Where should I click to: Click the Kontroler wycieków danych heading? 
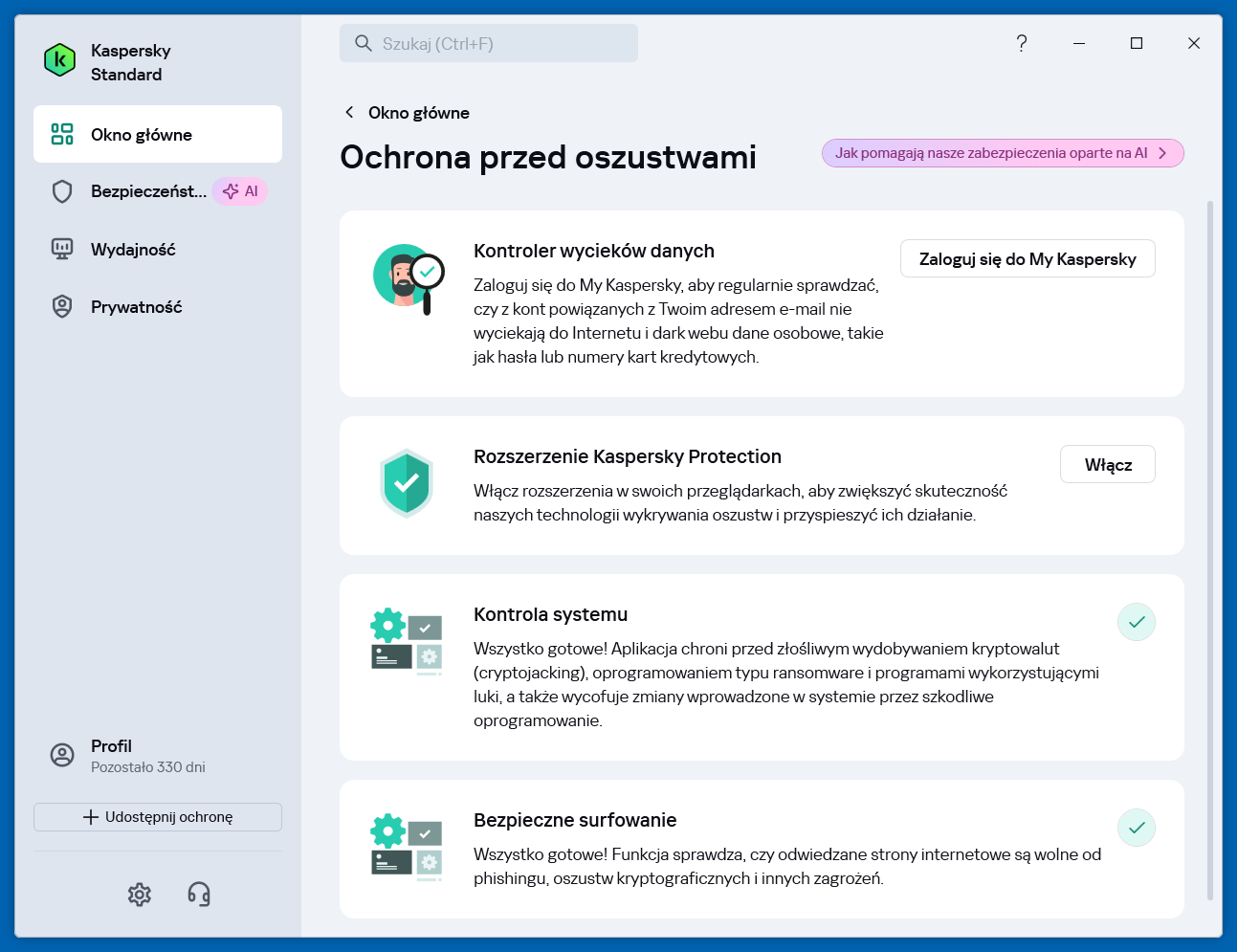[x=594, y=251]
